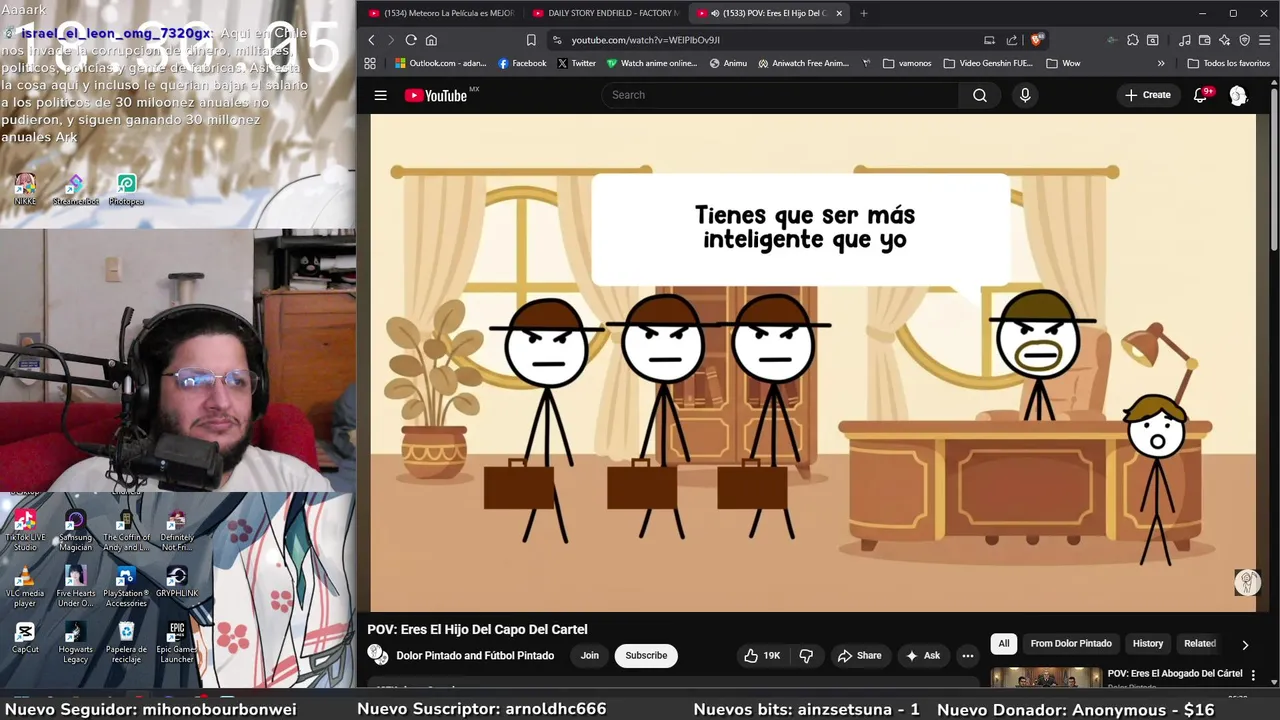
Task: Open a new browser tab with plus
Action: point(864,13)
